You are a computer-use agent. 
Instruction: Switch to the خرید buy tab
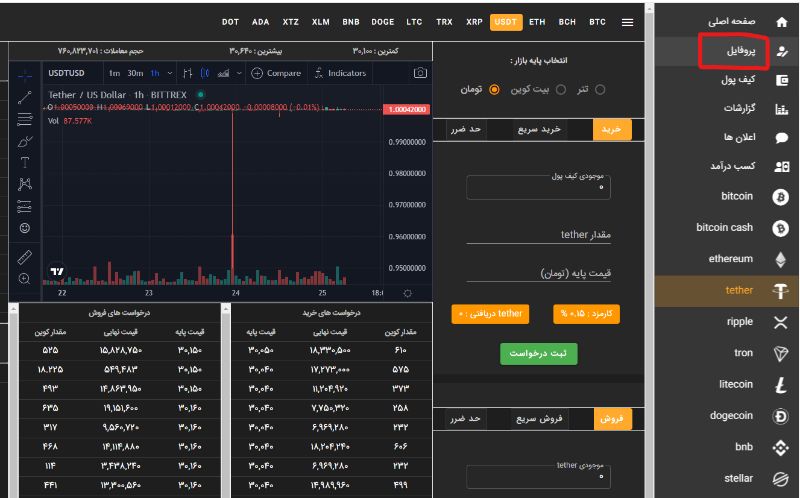612,130
